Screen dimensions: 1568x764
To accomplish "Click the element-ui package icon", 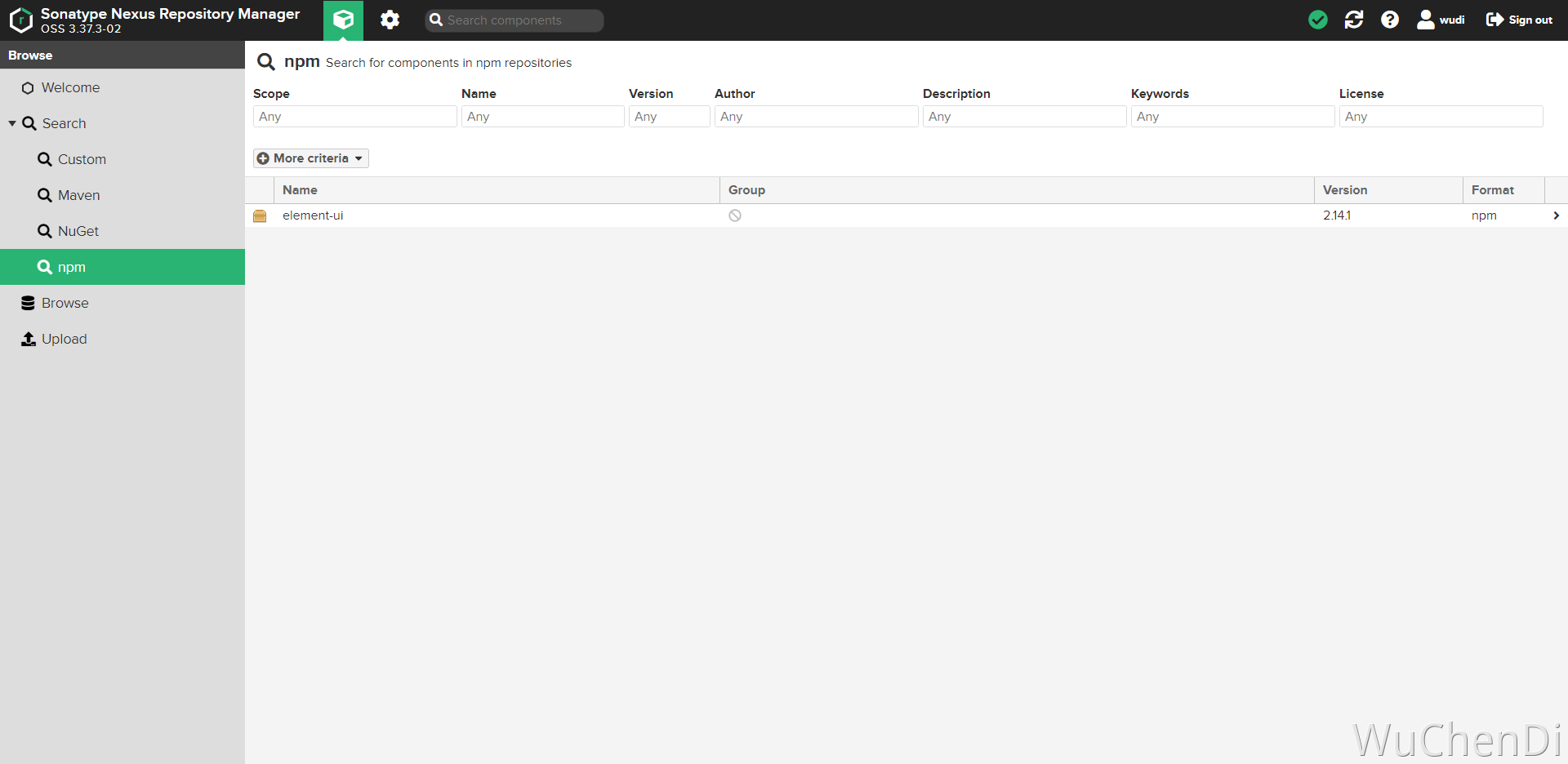I will click(x=260, y=215).
